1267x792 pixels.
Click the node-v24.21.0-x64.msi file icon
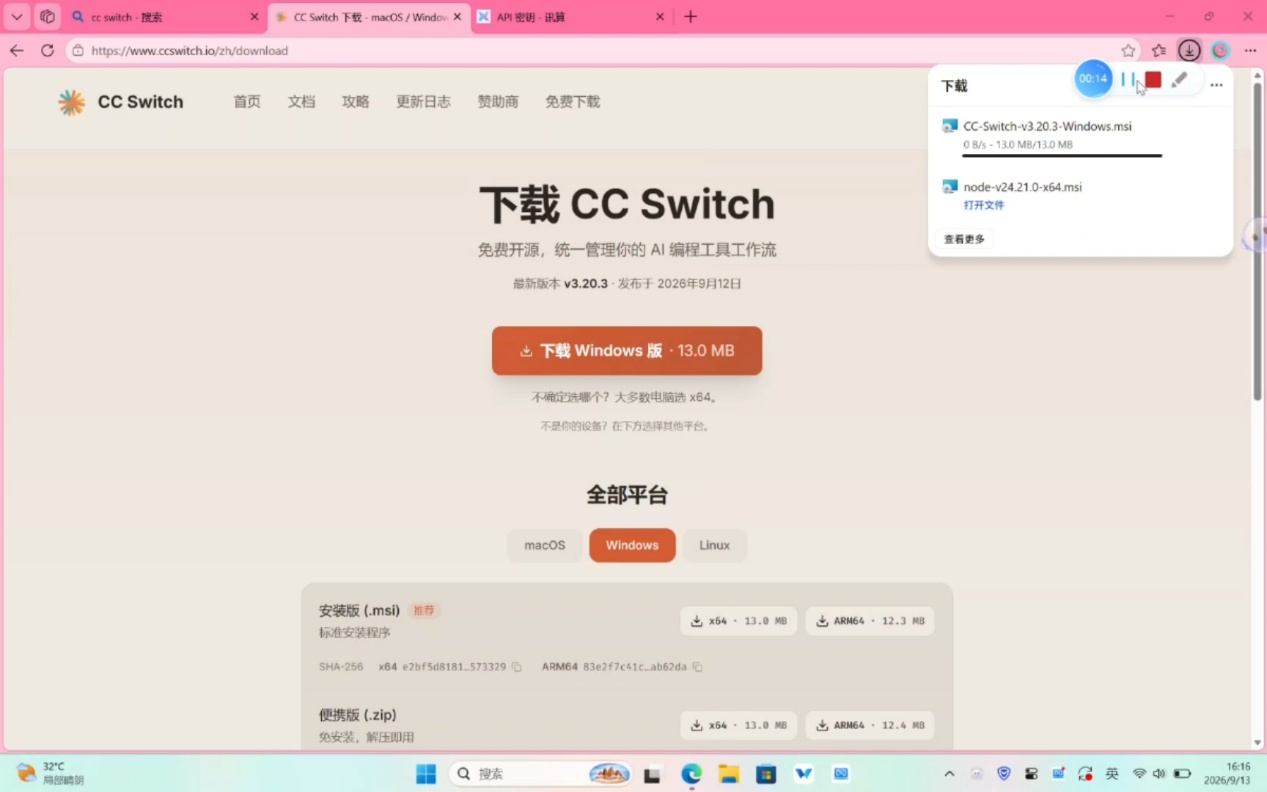[x=950, y=187]
